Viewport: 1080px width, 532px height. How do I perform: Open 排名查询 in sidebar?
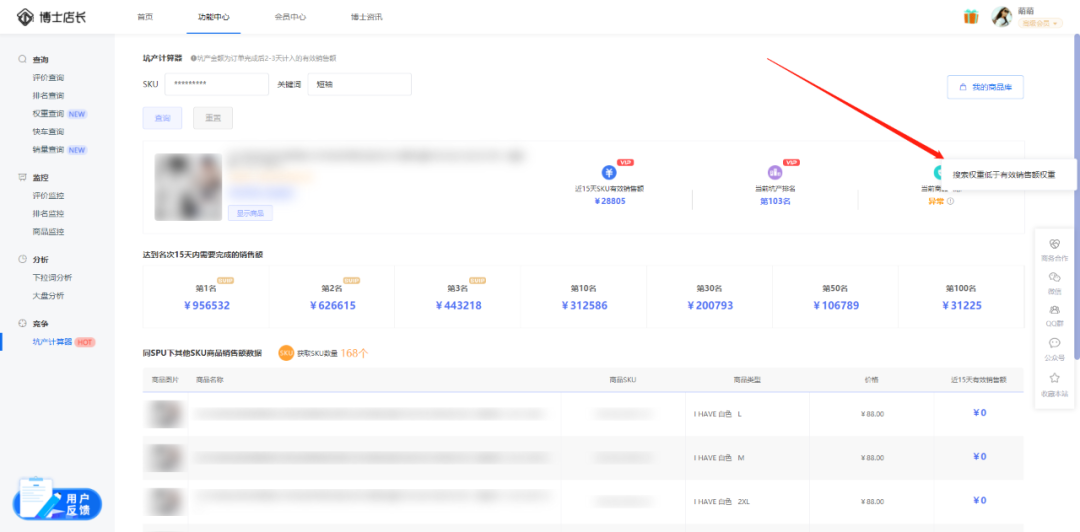click(48, 96)
